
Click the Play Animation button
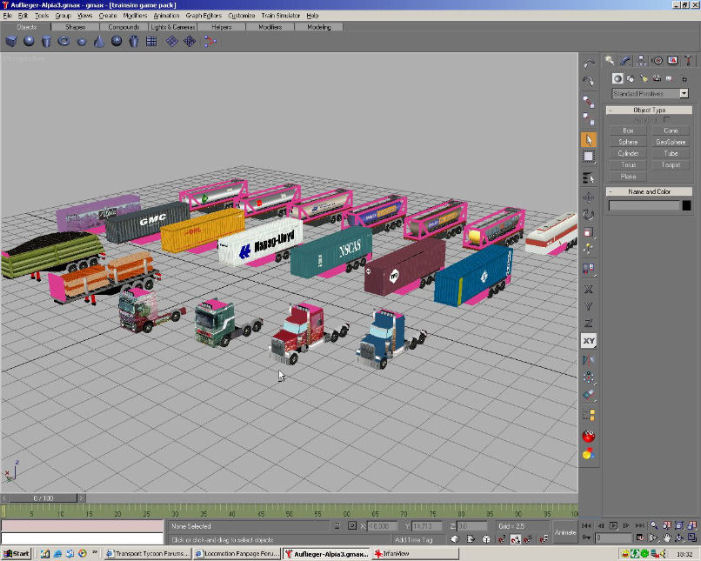[x=613, y=526]
